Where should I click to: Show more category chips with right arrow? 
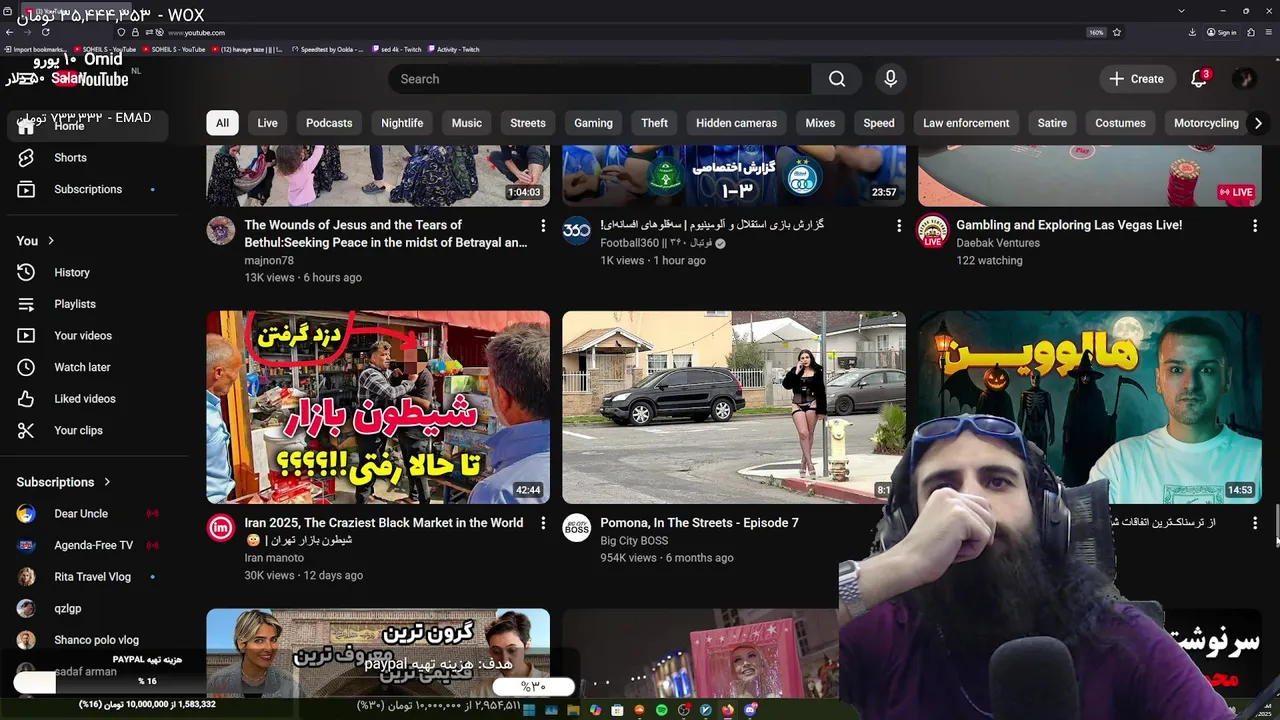click(x=1258, y=123)
